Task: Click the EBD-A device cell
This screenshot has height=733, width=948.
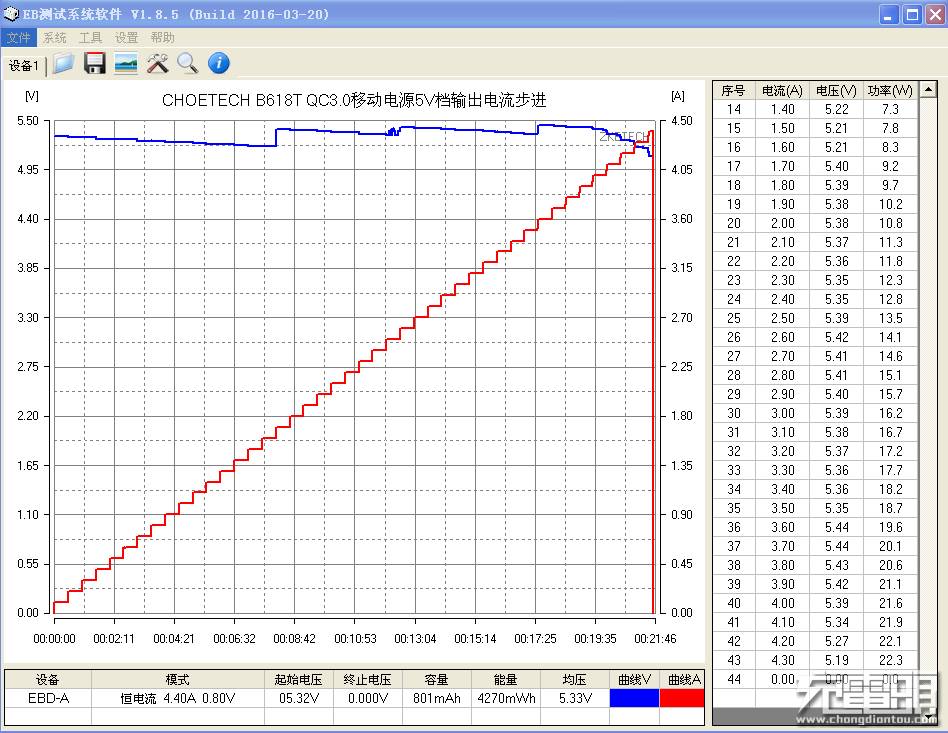Action: coord(48,698)
